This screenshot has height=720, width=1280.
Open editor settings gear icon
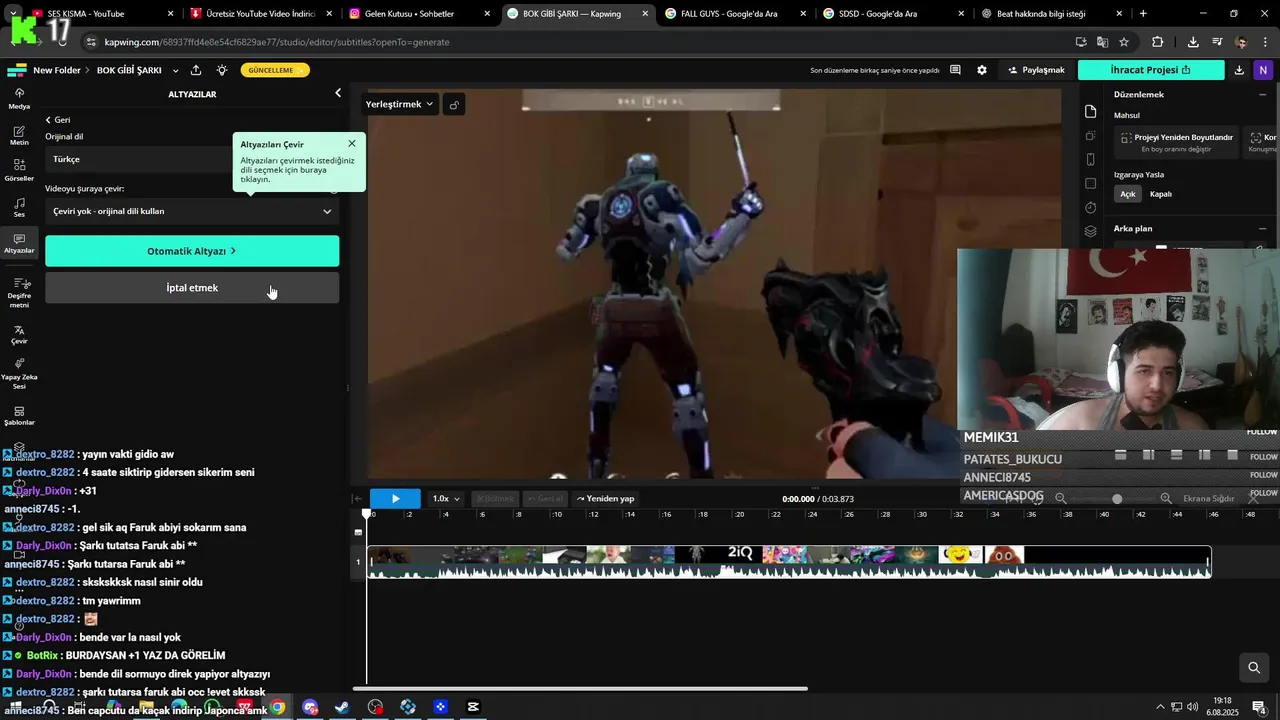click(x=982, y=70)
